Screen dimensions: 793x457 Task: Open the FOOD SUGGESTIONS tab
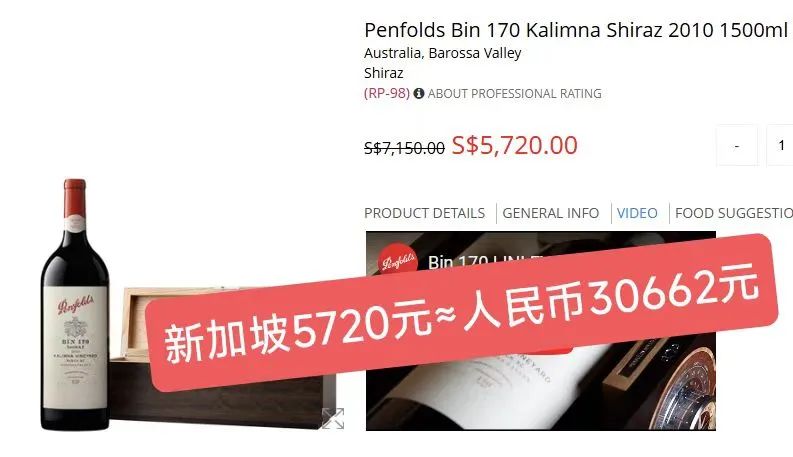(734, 213)
